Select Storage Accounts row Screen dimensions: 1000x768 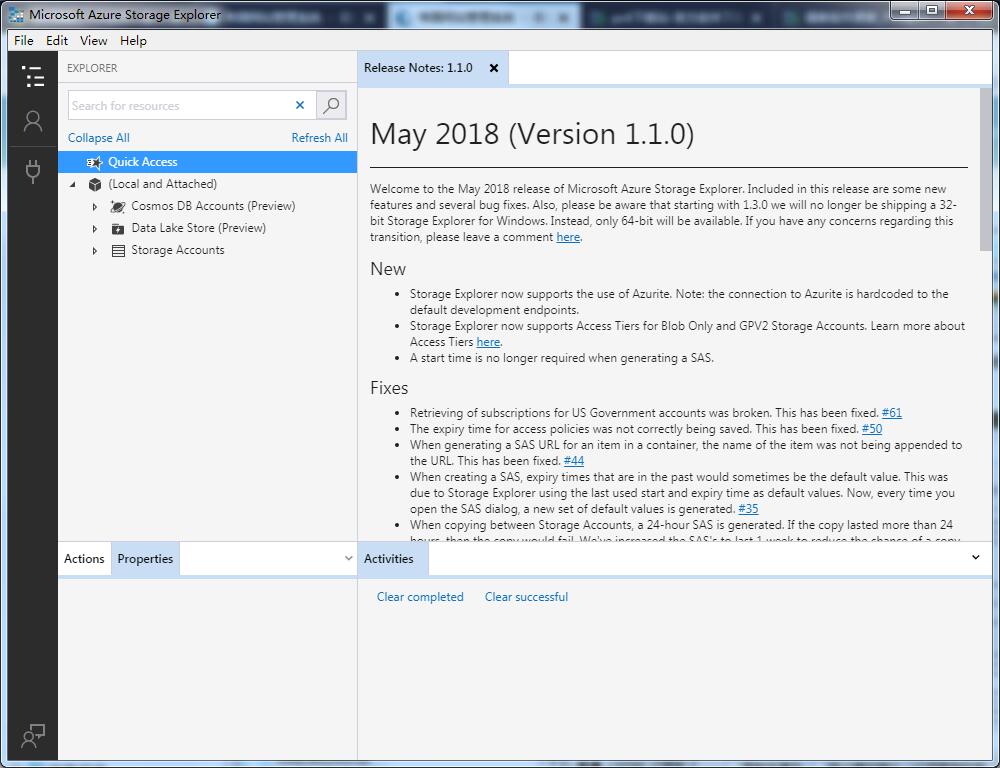[207, 250]
